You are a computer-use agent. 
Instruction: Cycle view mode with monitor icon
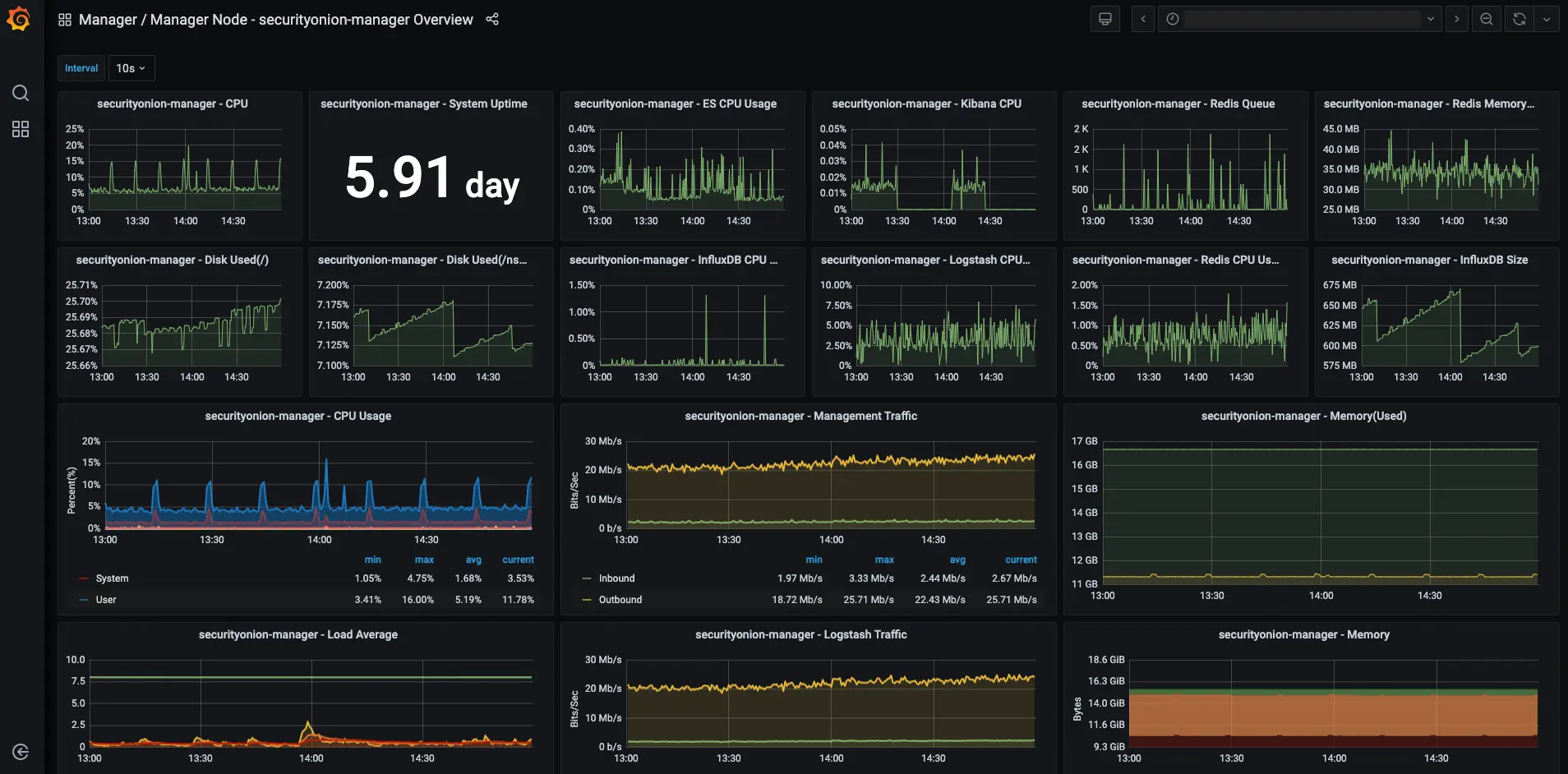1105,19
